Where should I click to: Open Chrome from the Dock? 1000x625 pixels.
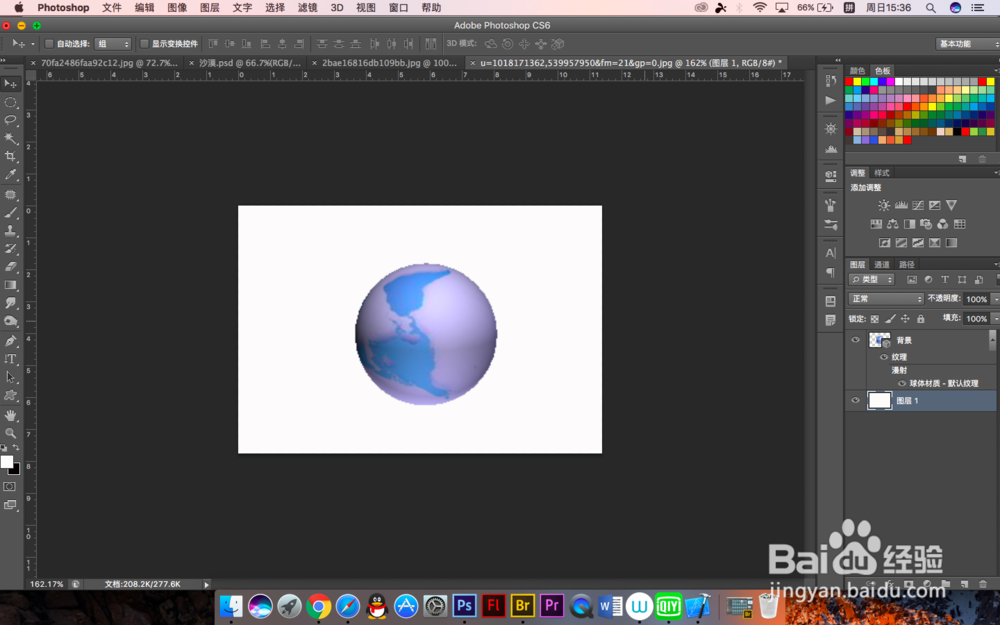(x=318, y=606)
